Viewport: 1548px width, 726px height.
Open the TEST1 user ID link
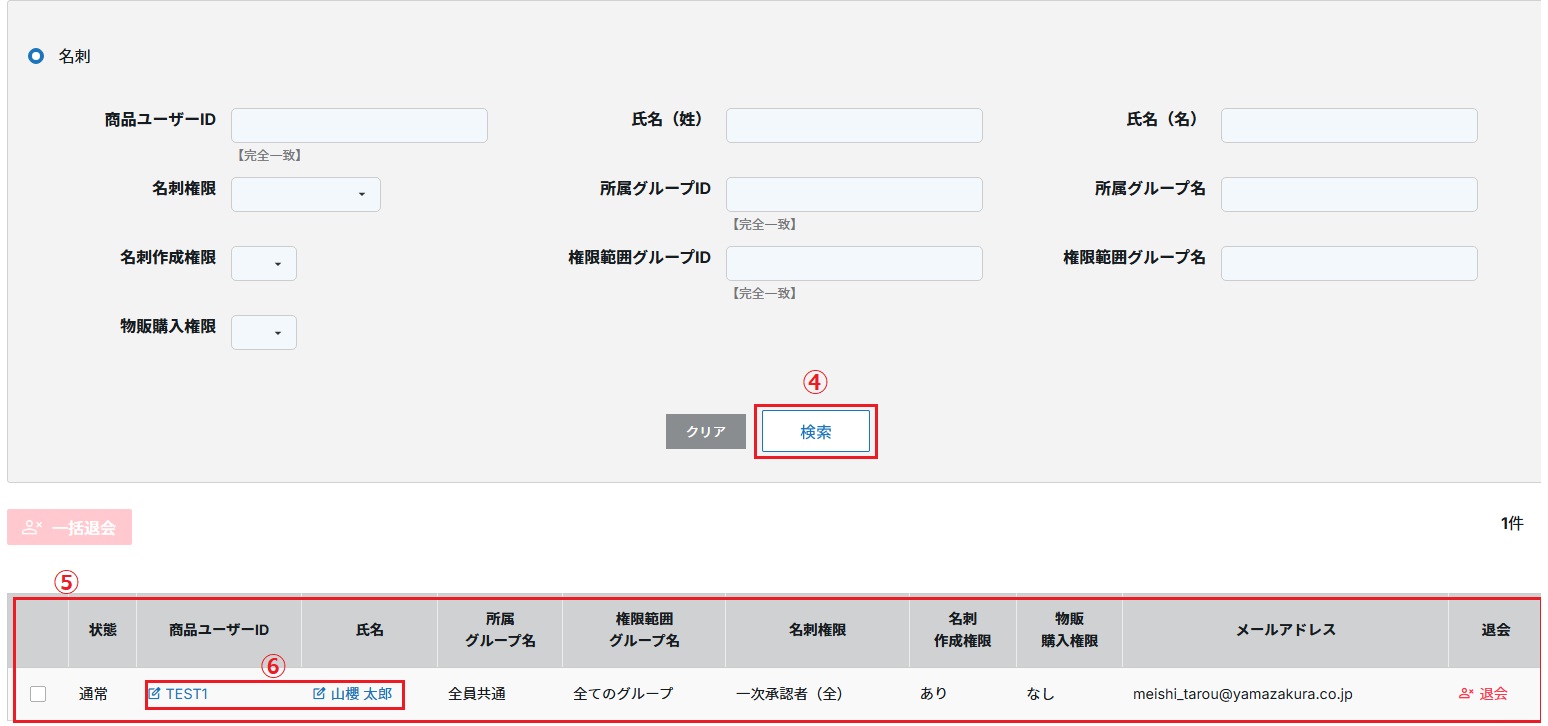click(187, 694)
